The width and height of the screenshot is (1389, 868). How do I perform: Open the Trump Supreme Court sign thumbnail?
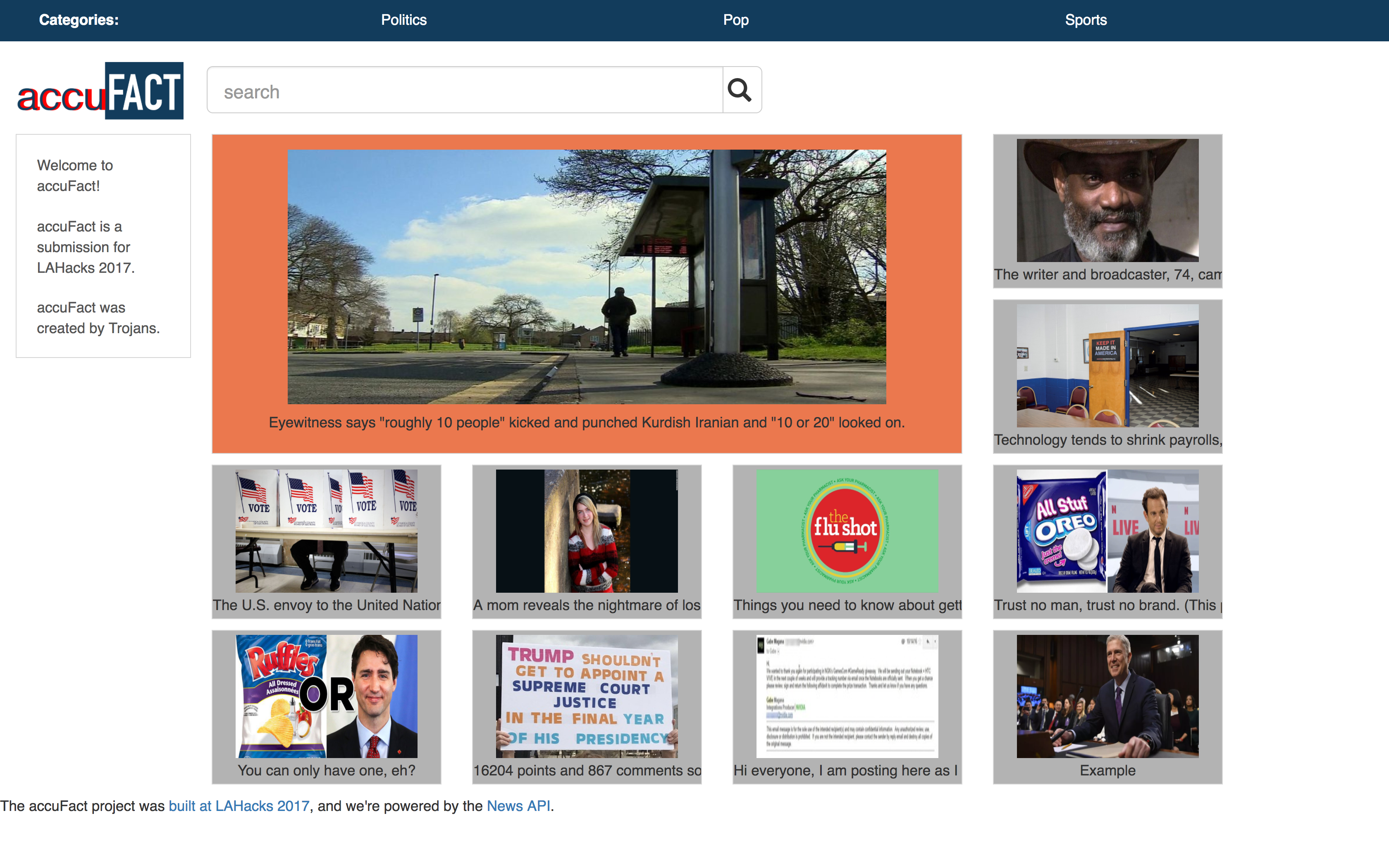coord(586,696)
